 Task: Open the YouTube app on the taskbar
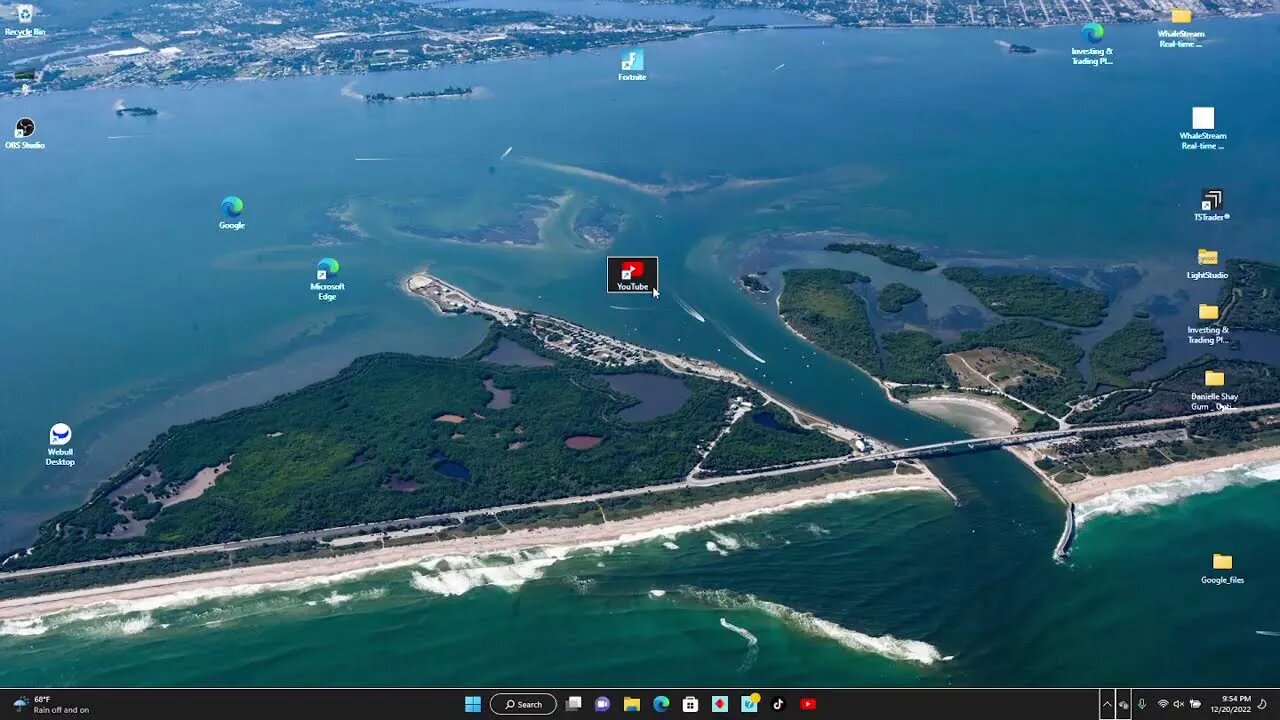point(808,704)
